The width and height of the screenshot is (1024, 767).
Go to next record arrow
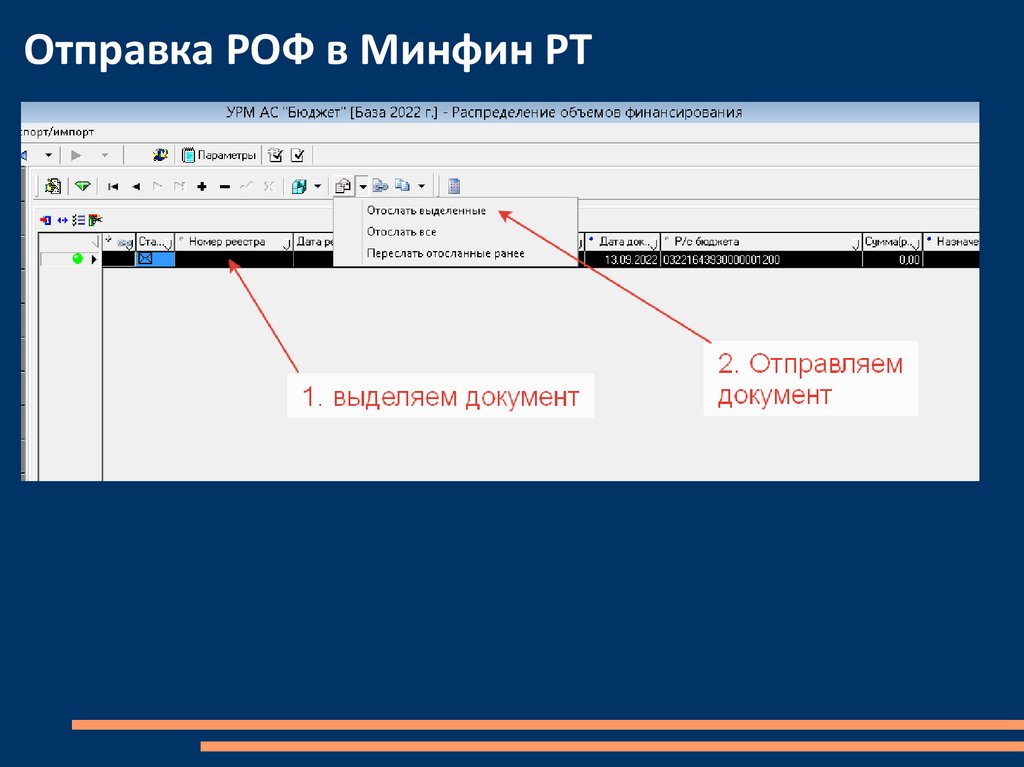(157, 187)
